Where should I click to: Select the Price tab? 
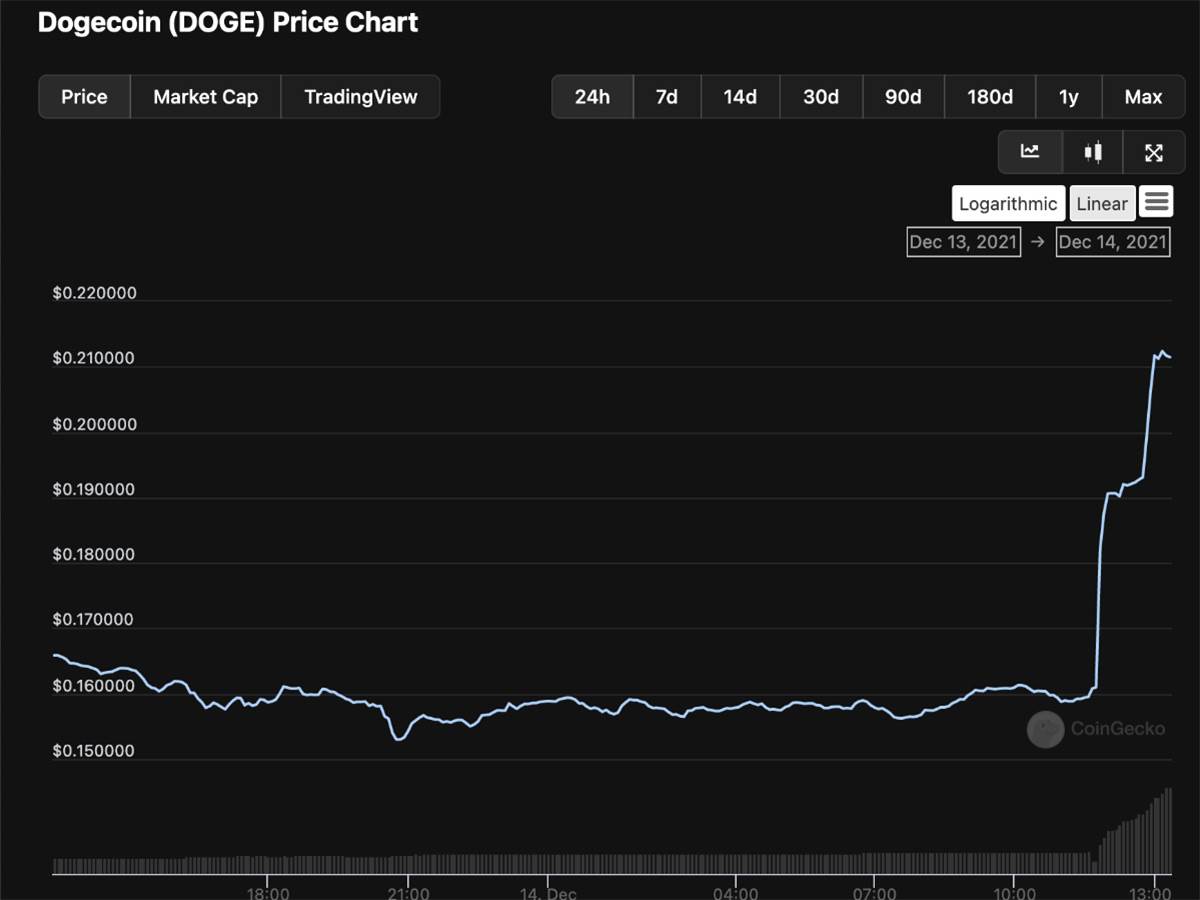(x=84, y=96)
